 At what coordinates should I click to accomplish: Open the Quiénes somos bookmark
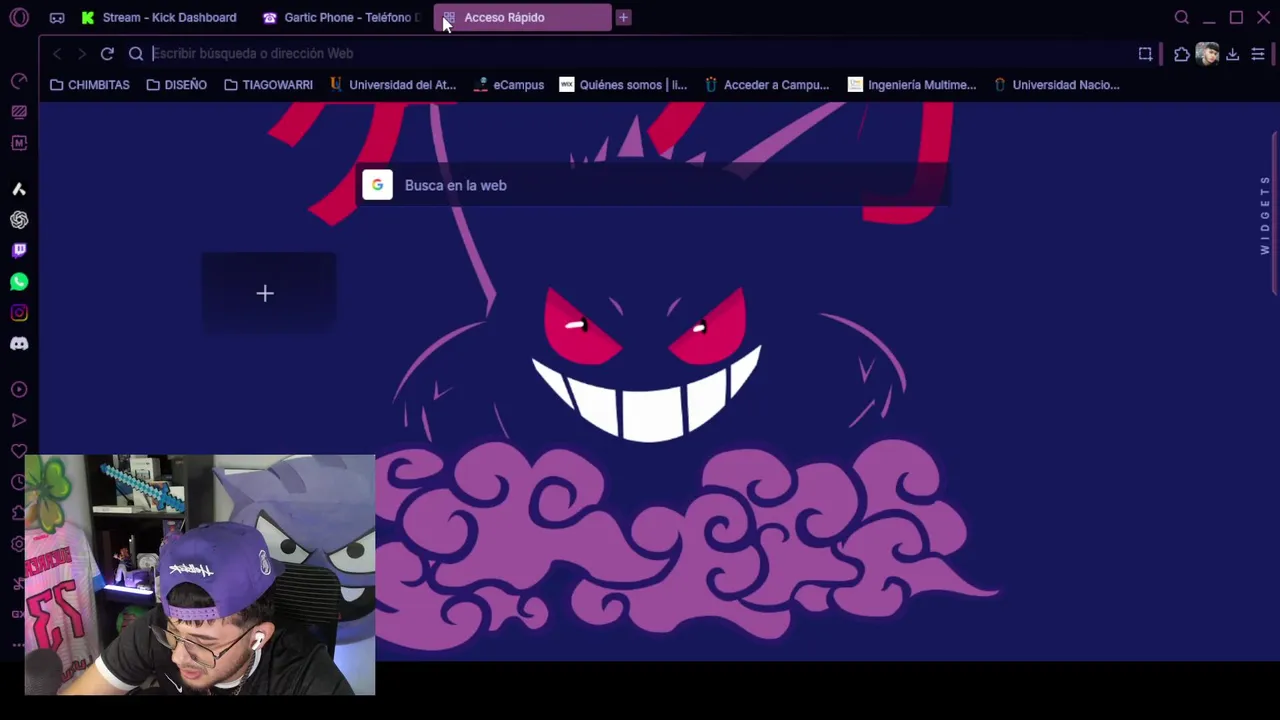pos(623,85)
